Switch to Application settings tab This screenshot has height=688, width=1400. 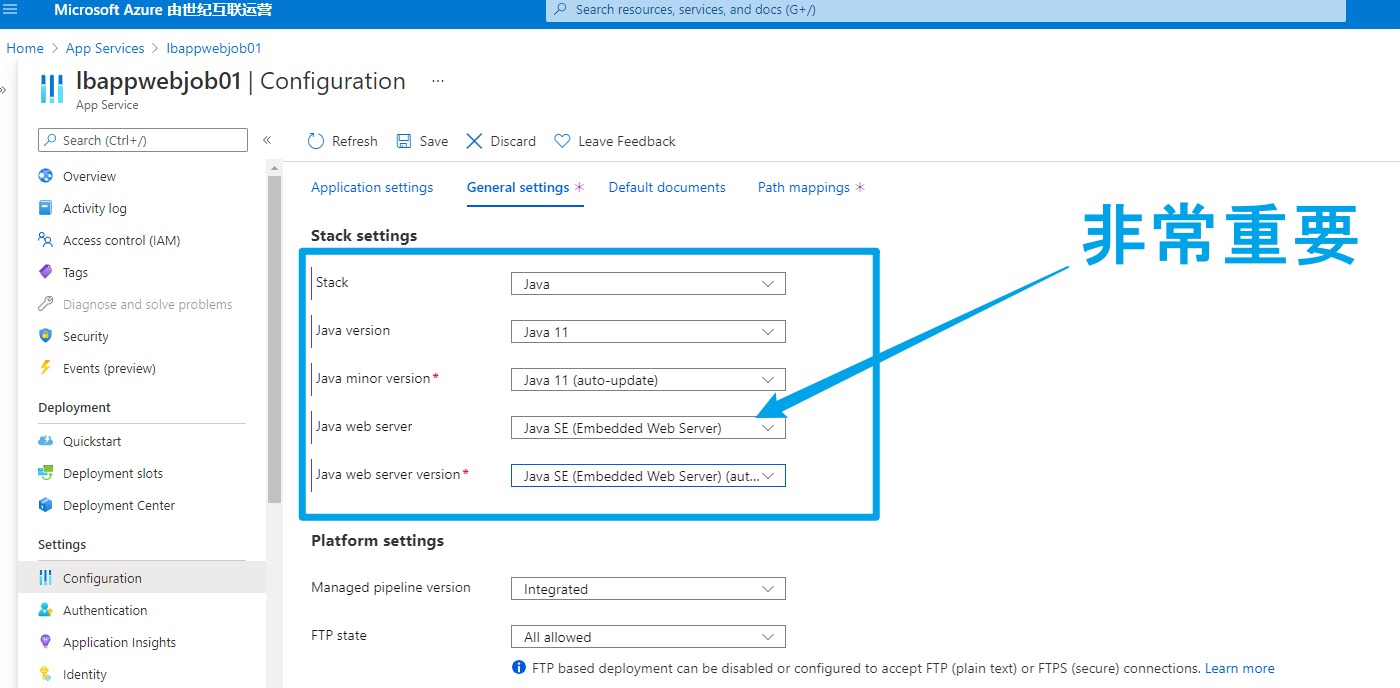[x=372, y=187]
